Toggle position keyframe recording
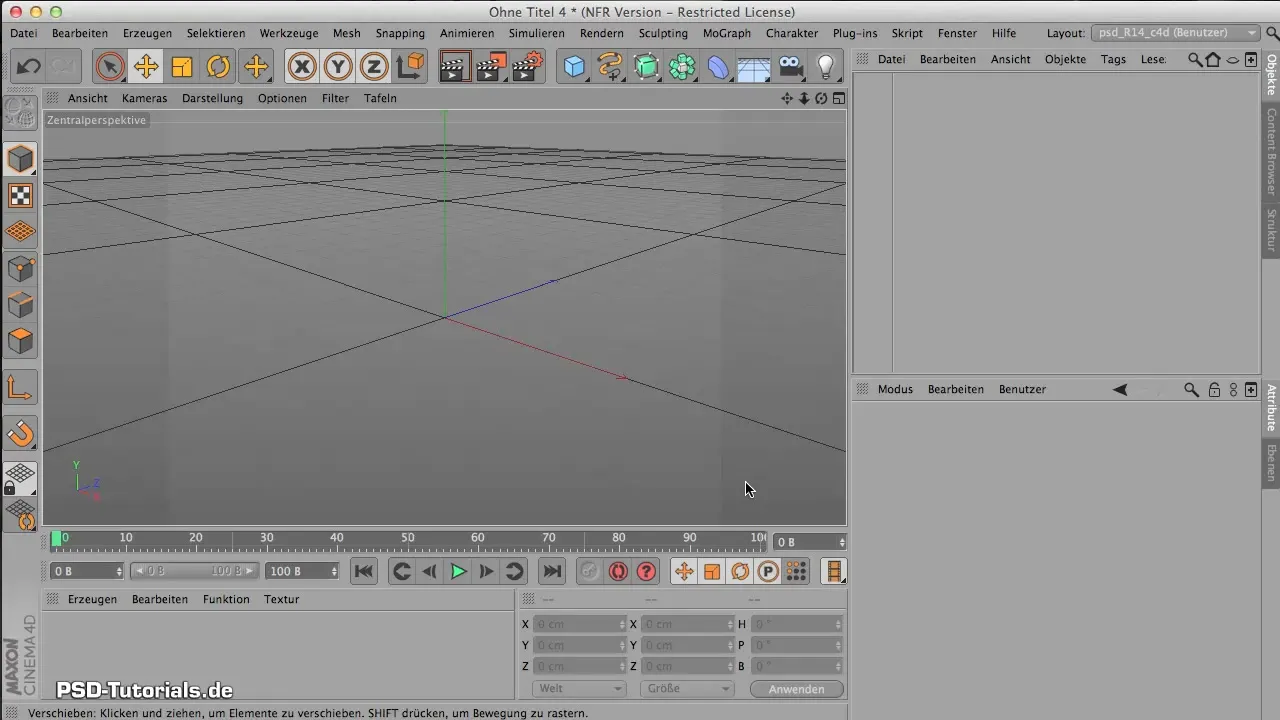Viewport: 1280px width, 720px height. pos(685,571)
